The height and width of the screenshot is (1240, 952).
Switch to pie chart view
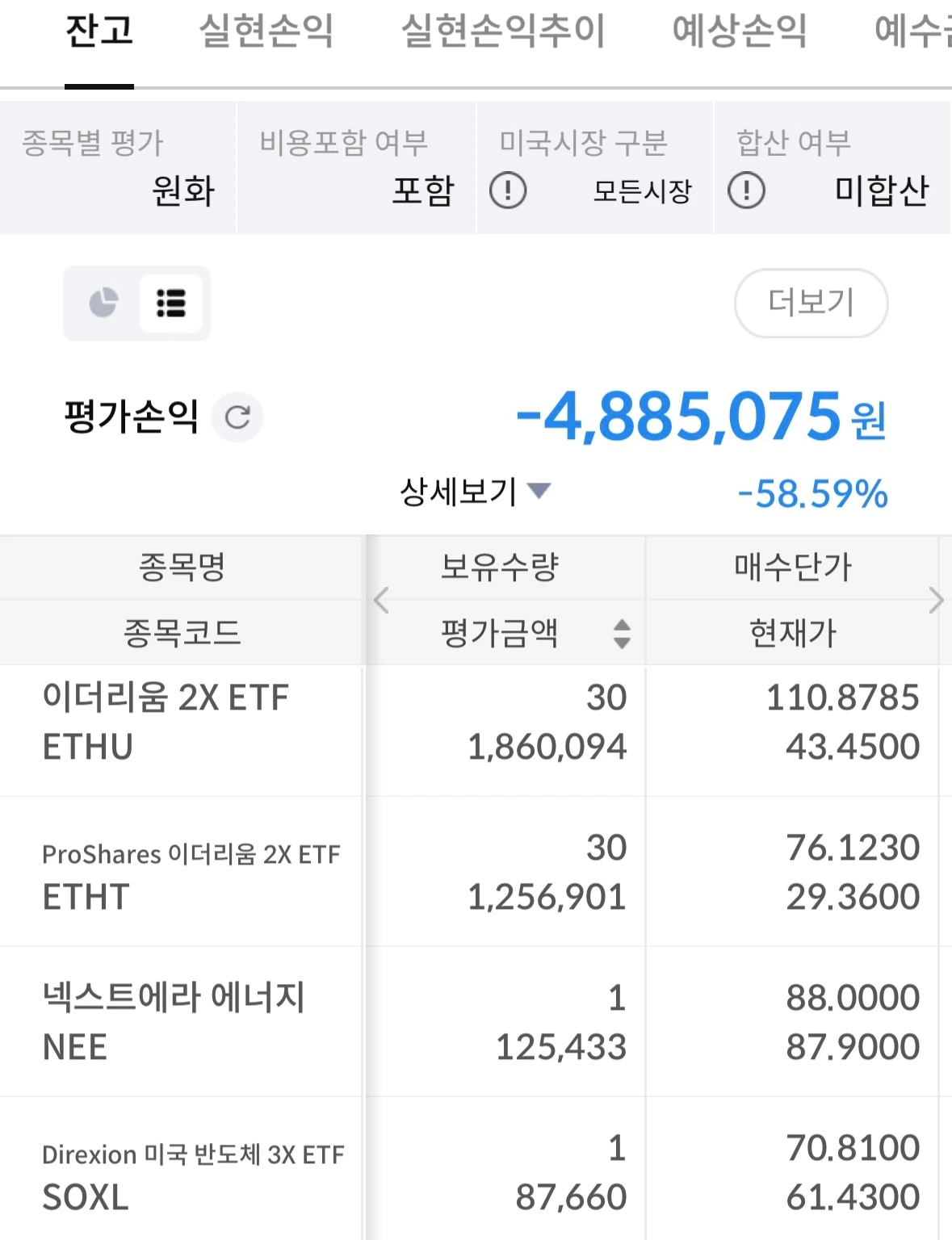[x=103, y=303]
